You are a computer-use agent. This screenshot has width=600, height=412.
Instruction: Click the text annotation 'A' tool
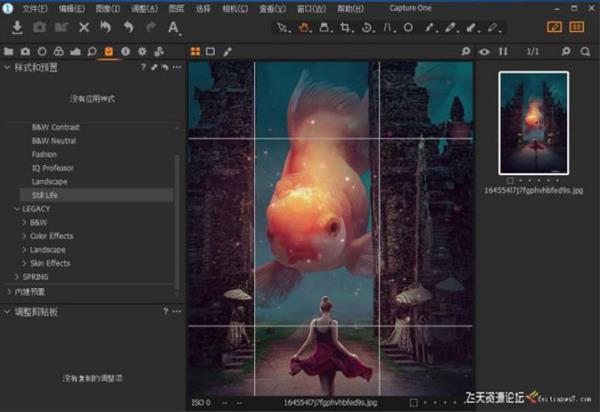click(x=174, y=27)
